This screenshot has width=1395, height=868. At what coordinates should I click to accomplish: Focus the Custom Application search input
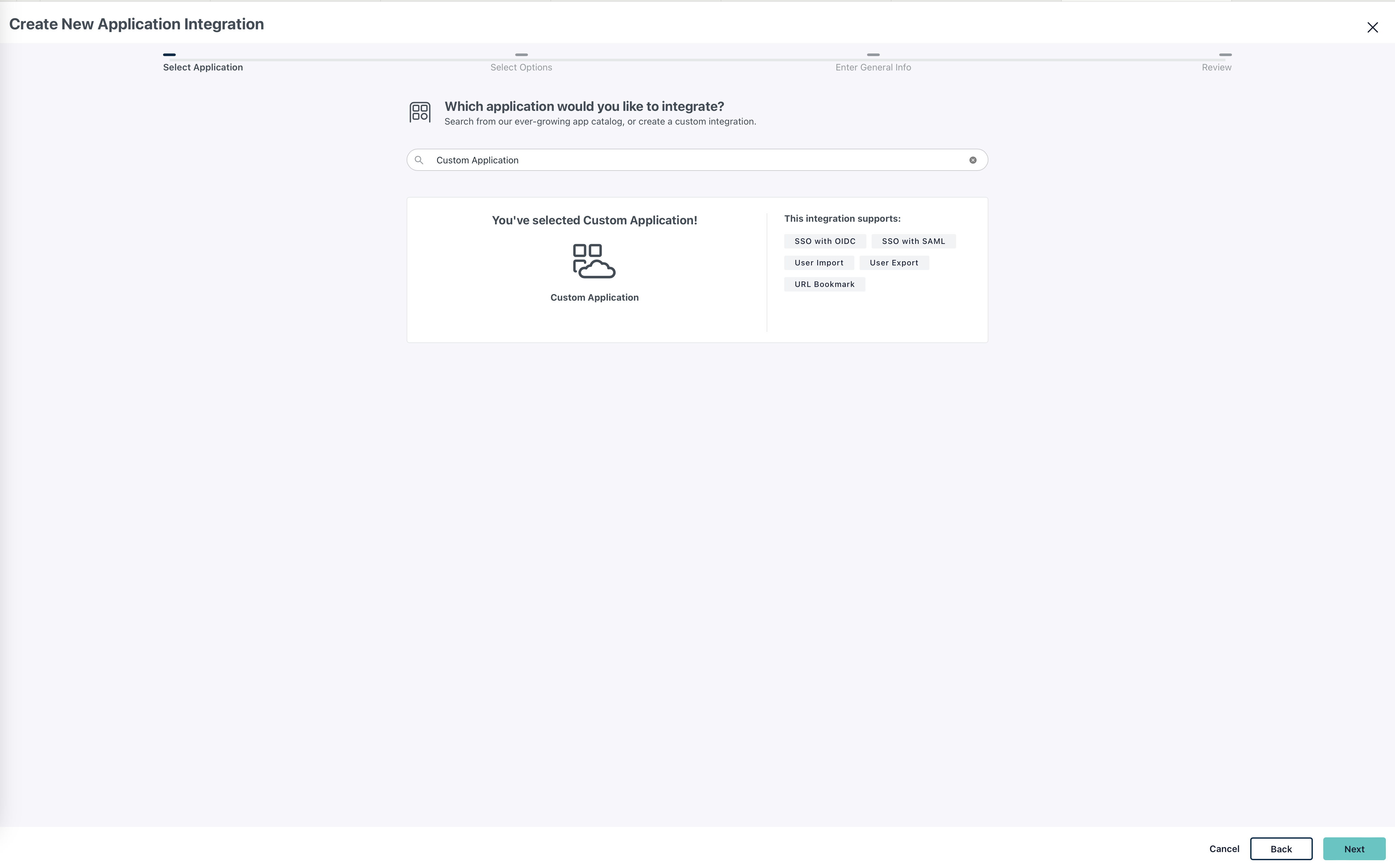pos(697,160)
